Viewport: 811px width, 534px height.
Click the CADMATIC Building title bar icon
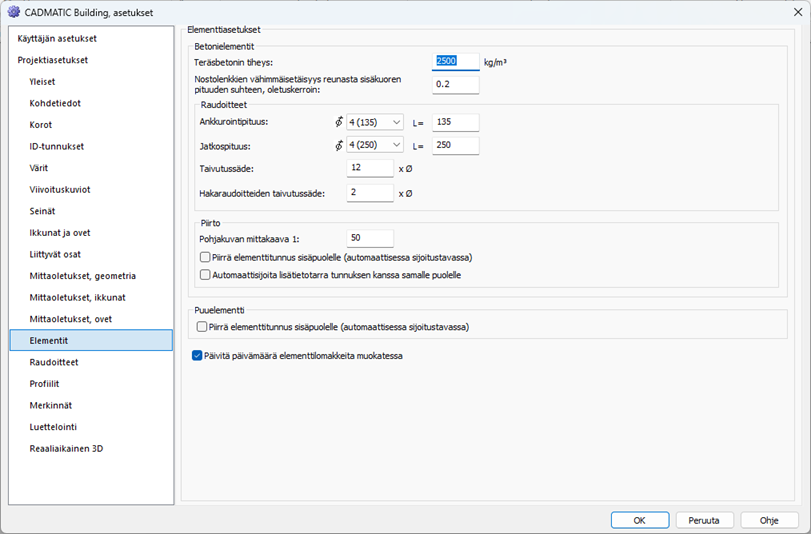click(x=13, y=11)
